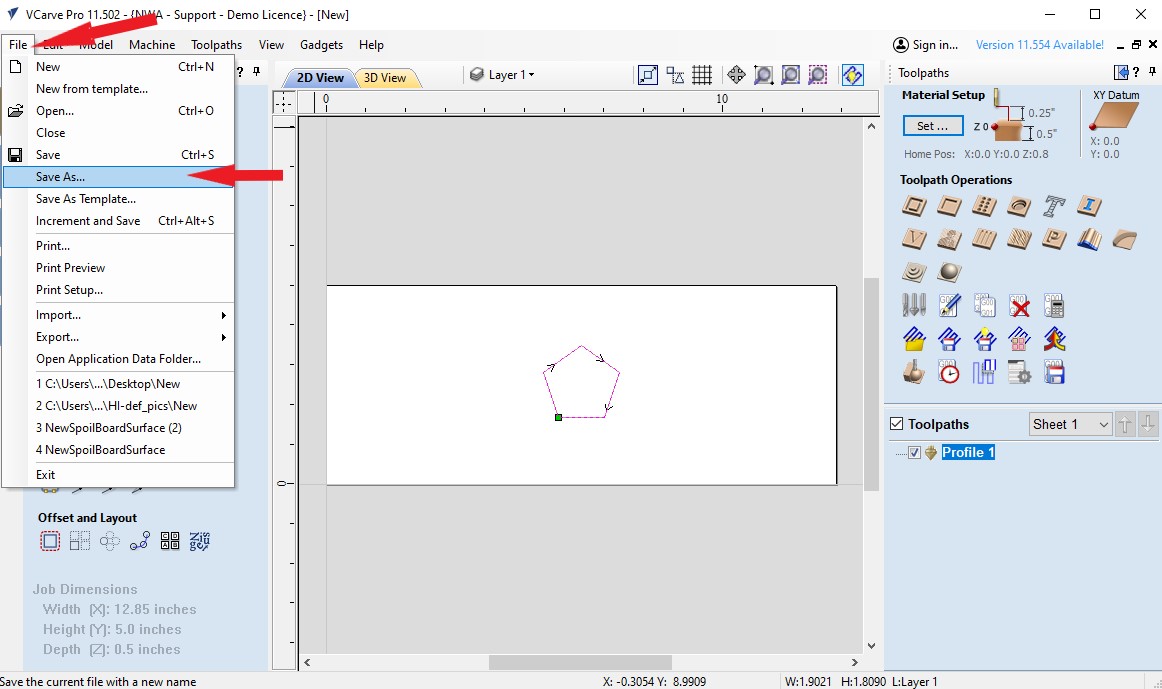
Task: Click the snap-to-grid toolbar icon
Action: (x=702, y=75)
